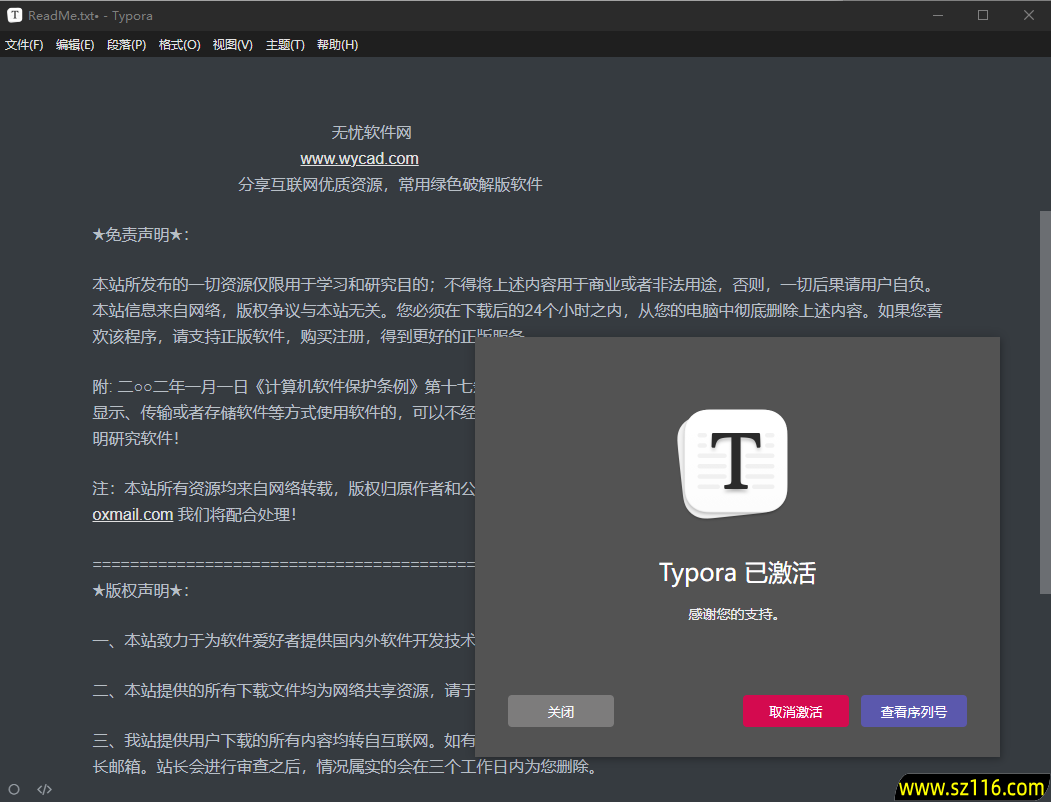This screenshot has height=802, width=1051.
Task: Open the 文件(F) menu
Action: (24, 45)
